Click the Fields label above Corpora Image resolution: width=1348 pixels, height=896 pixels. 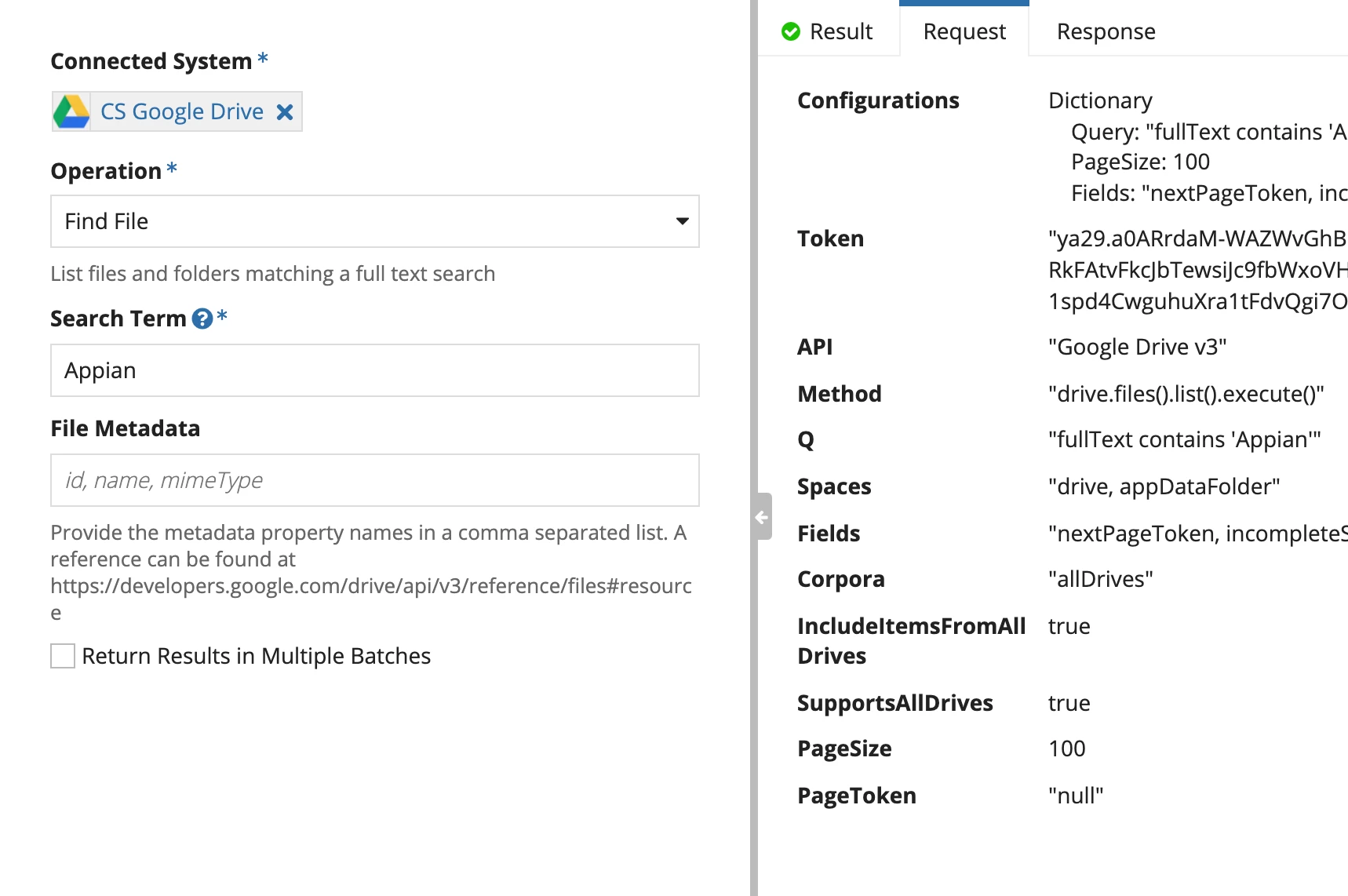point(829,534)
